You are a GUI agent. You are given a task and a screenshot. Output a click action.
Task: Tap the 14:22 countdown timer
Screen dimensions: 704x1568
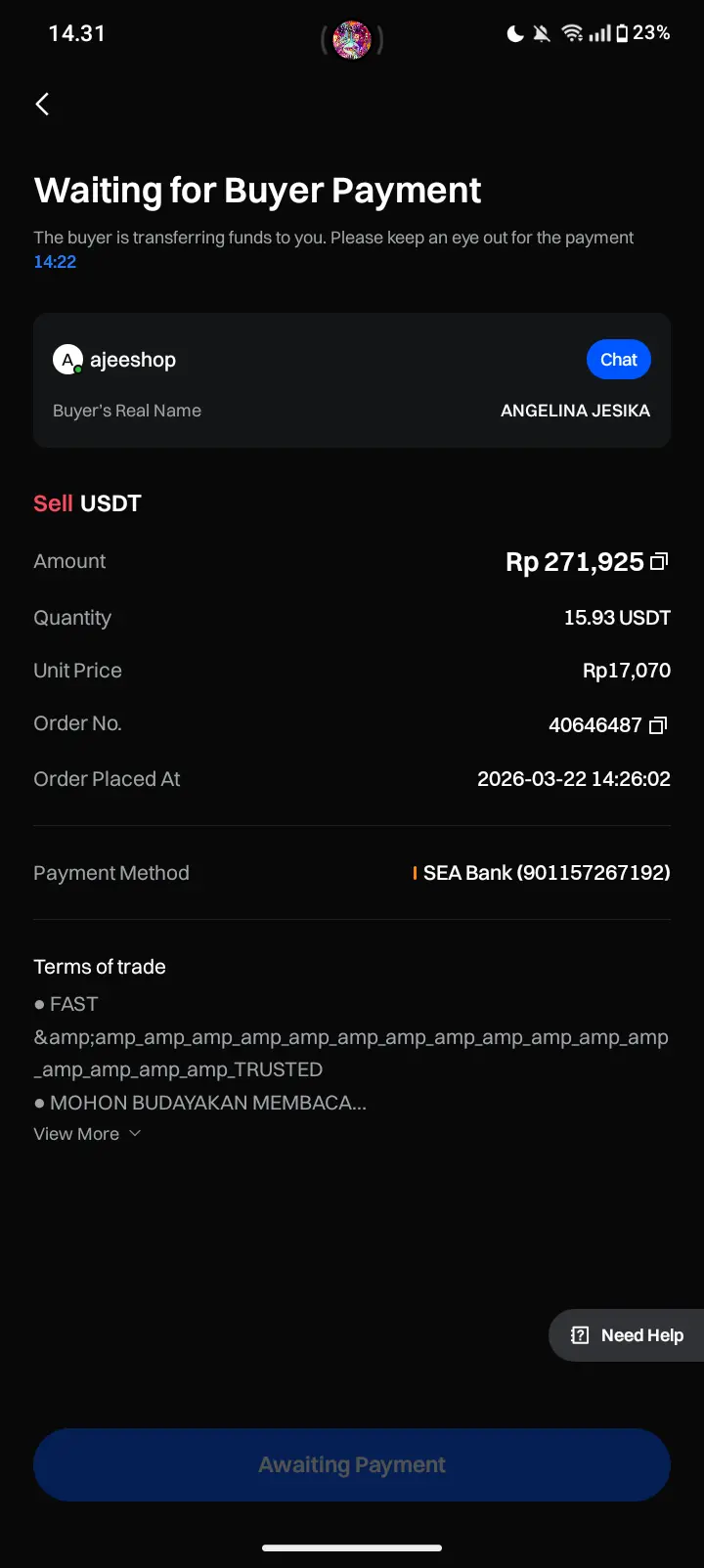click(x=55, y=261)
